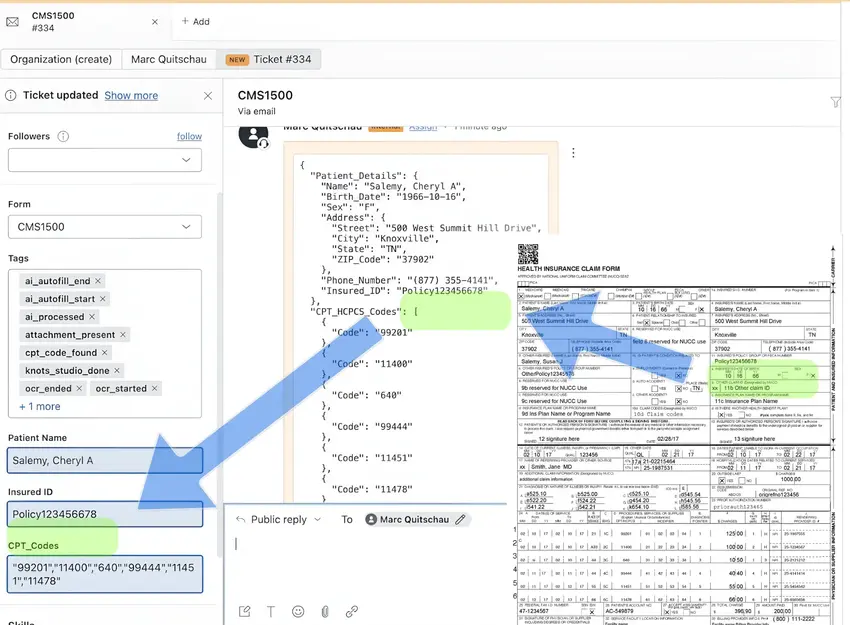This screenshot has height=625, width=850.
Task: Click the follow link
Action: pos(189,136)
